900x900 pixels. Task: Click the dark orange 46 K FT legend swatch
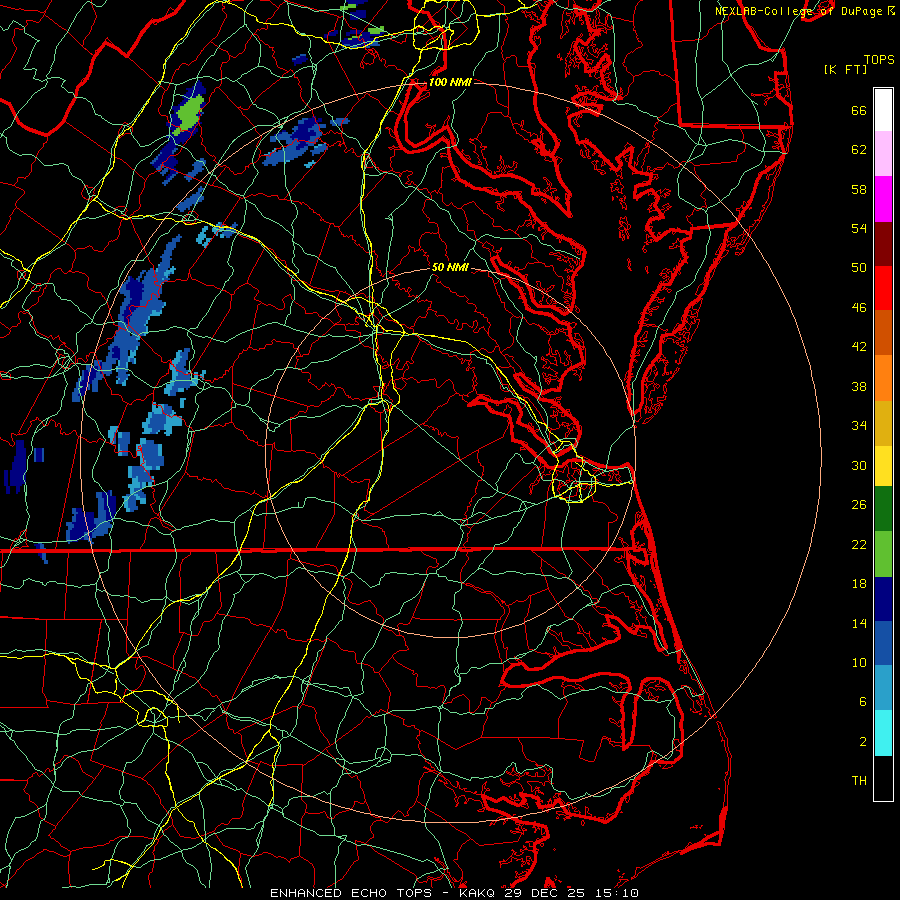click(883, 333)
